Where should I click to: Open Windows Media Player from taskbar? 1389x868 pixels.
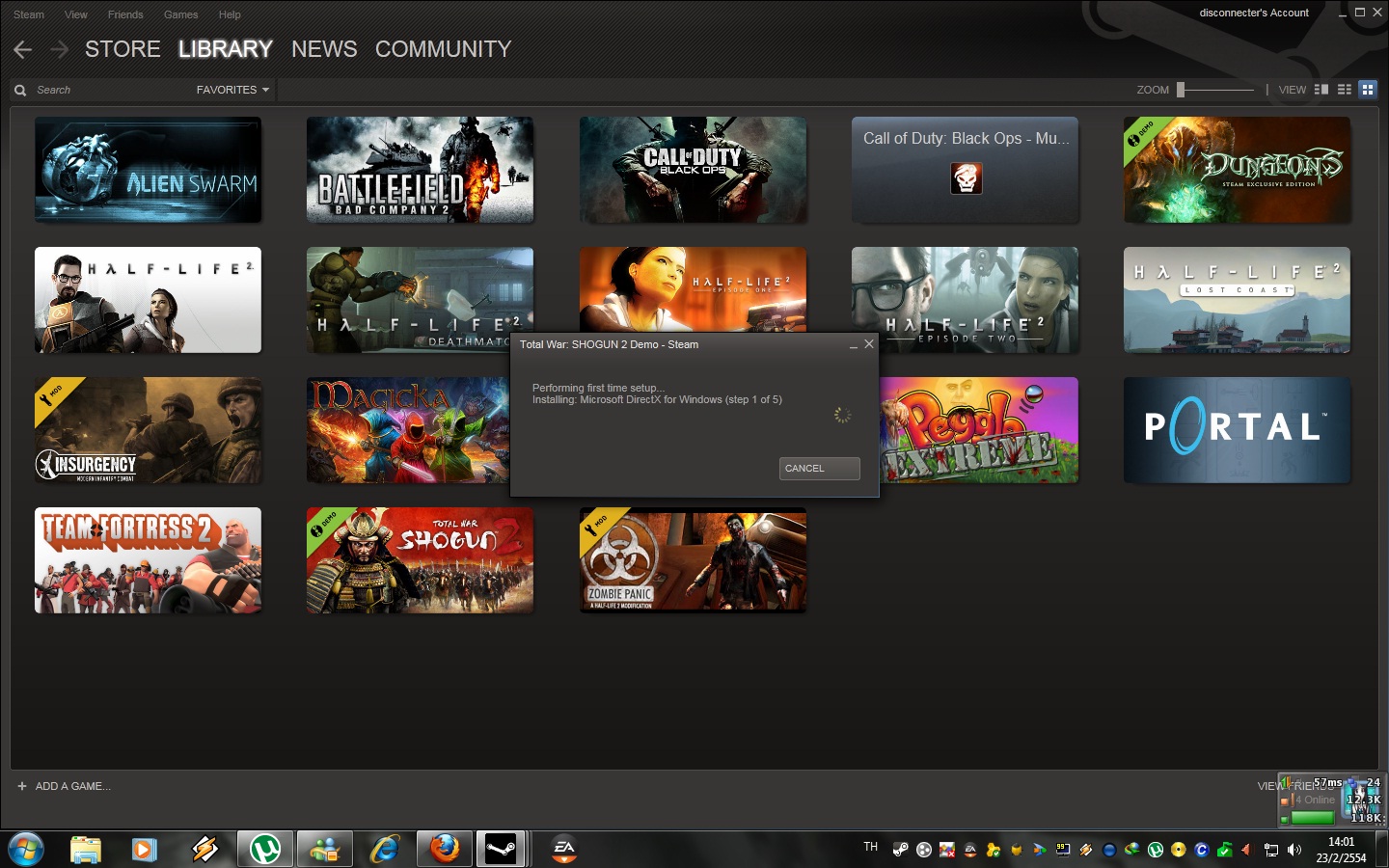click(145, 849)
